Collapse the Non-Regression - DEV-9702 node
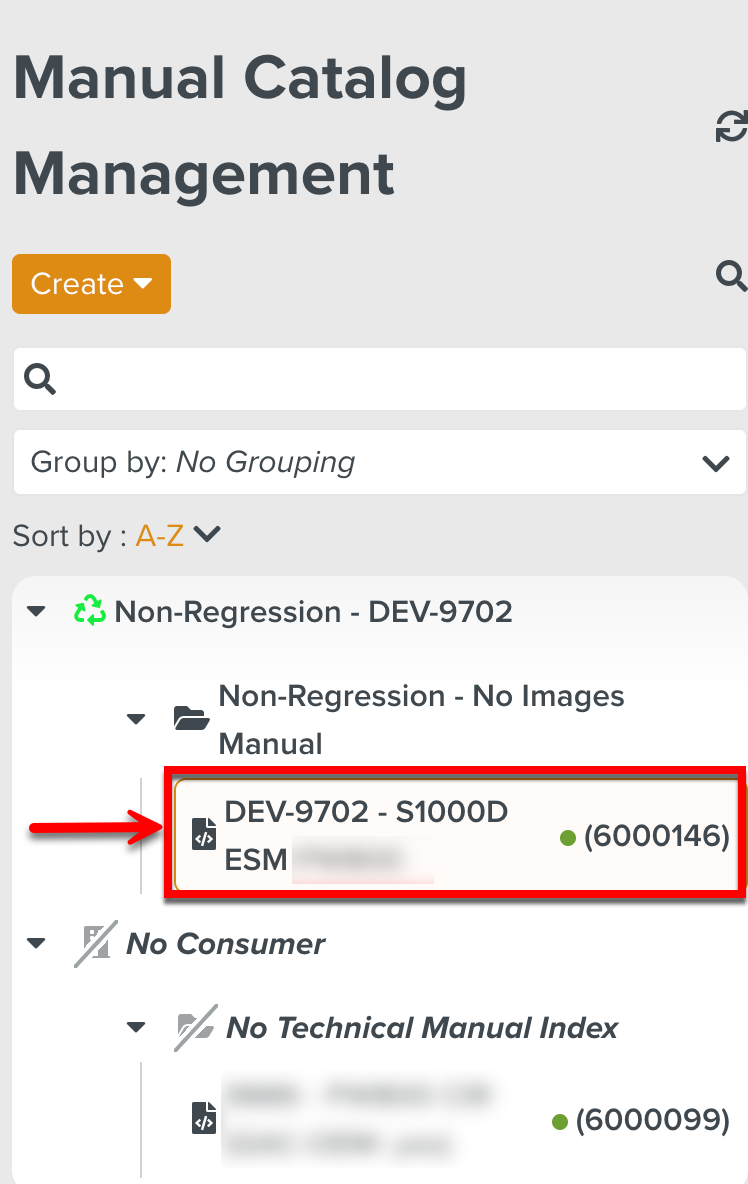The height and width of the screenshot is (1184, 748). pyautogui.click(x=37, y=611)
